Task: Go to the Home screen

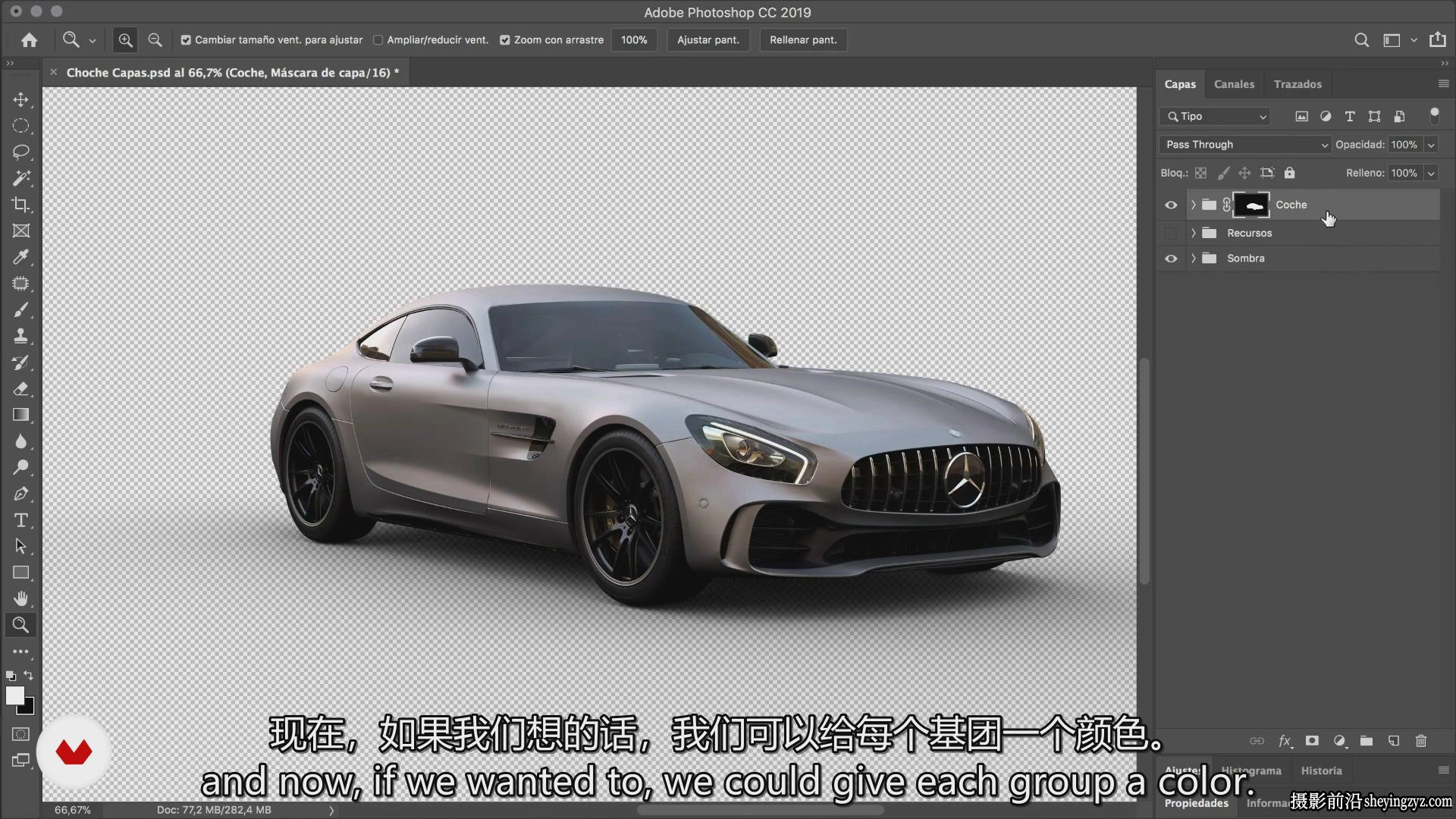Action: (x=29, y=40)
